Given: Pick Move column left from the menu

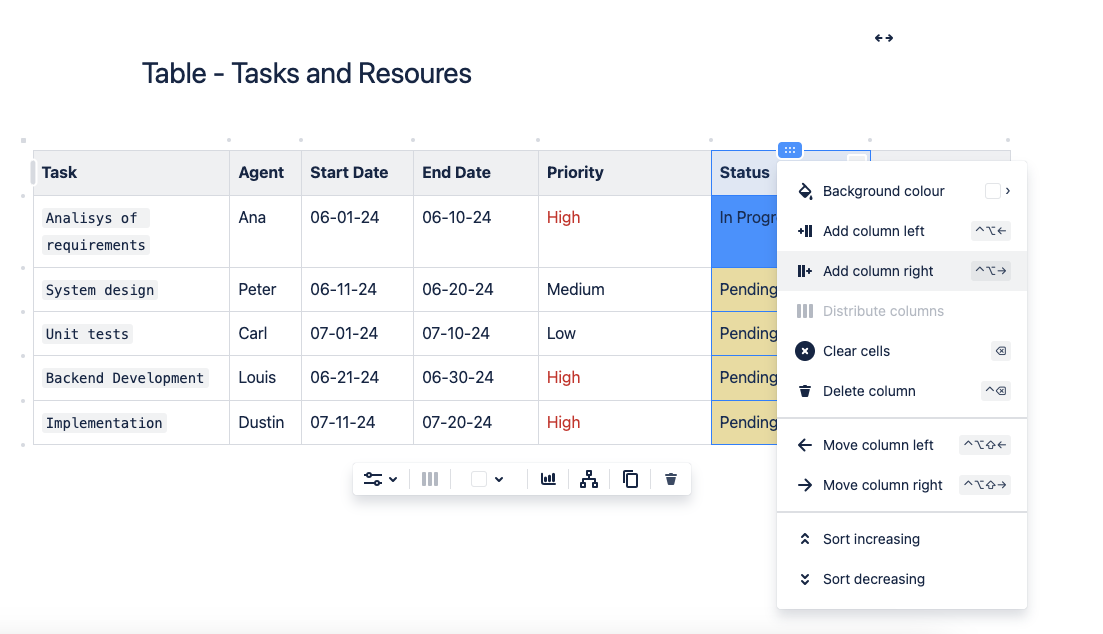Looking at the screenshot, I should tap(877, 445).
